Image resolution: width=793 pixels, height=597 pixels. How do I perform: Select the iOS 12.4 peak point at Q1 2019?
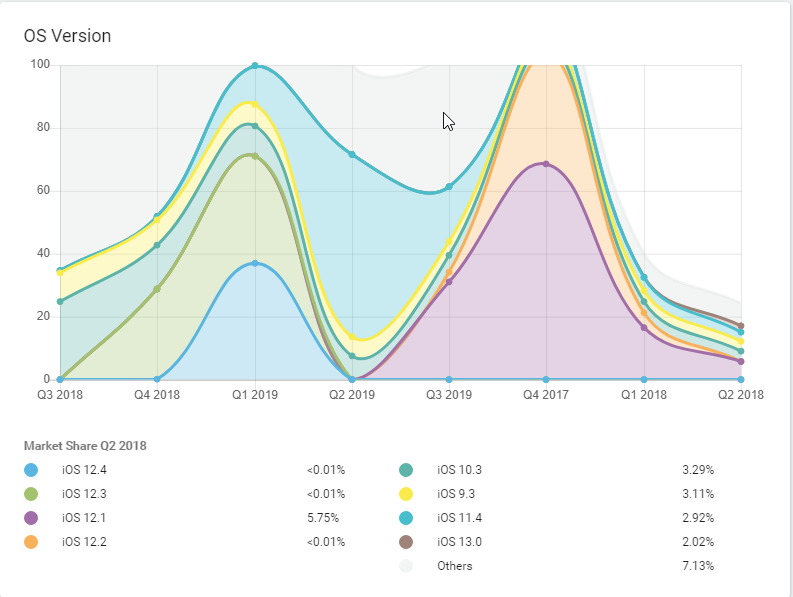coord(255,263)
